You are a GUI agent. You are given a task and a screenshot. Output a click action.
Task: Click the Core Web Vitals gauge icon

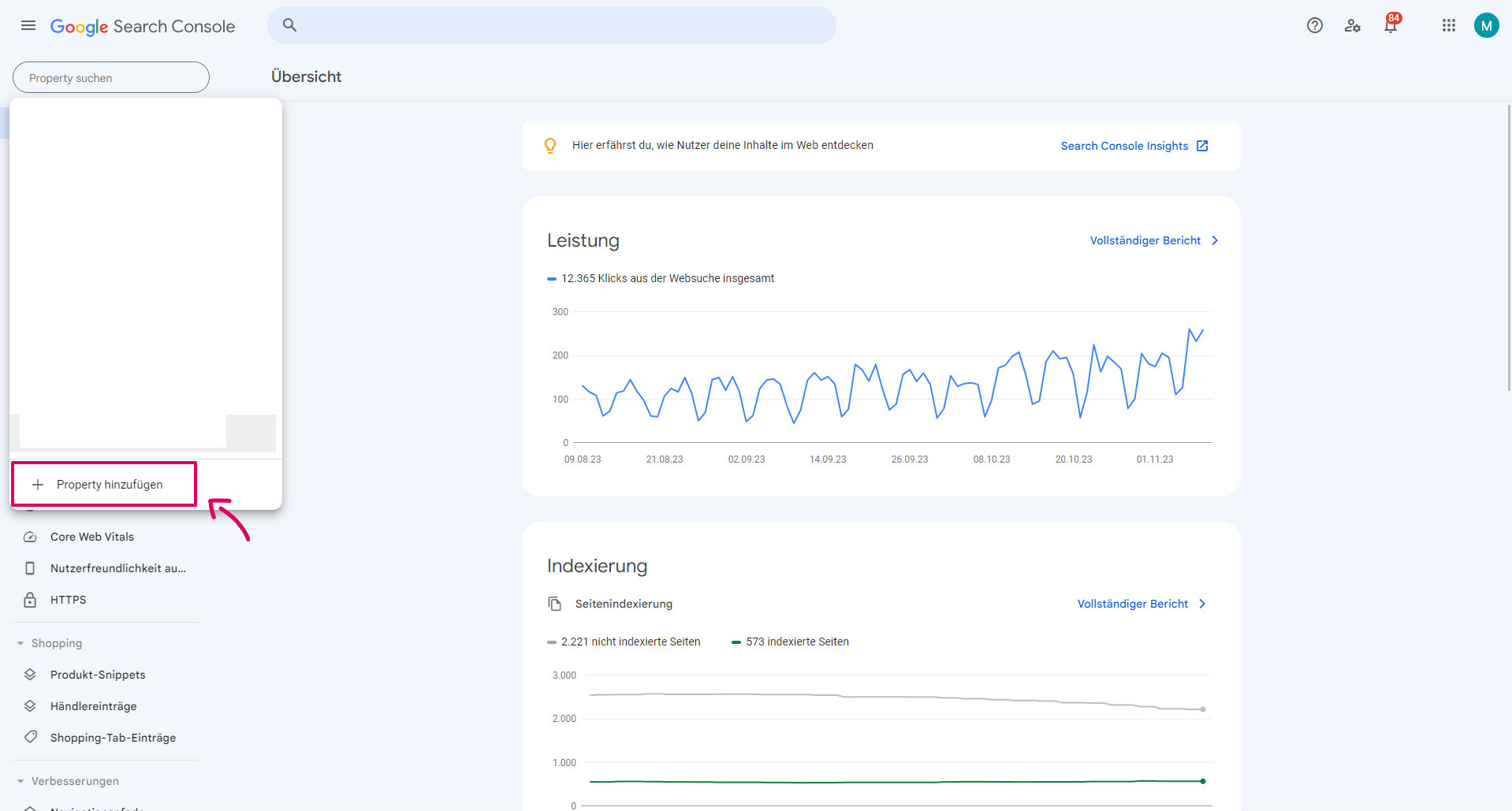click(x=30, y=536)
